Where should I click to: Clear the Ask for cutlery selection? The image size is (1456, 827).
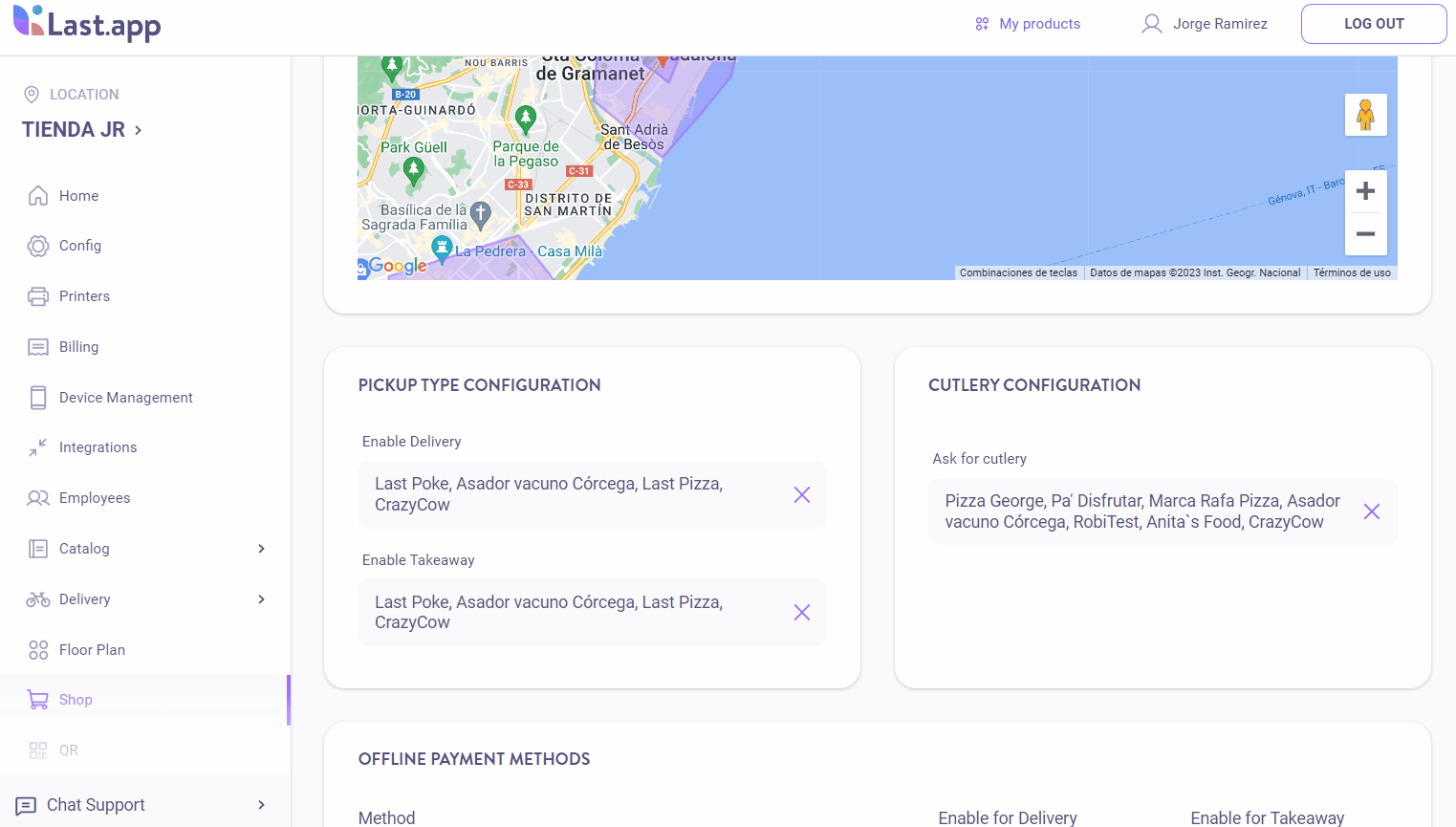1372,511
